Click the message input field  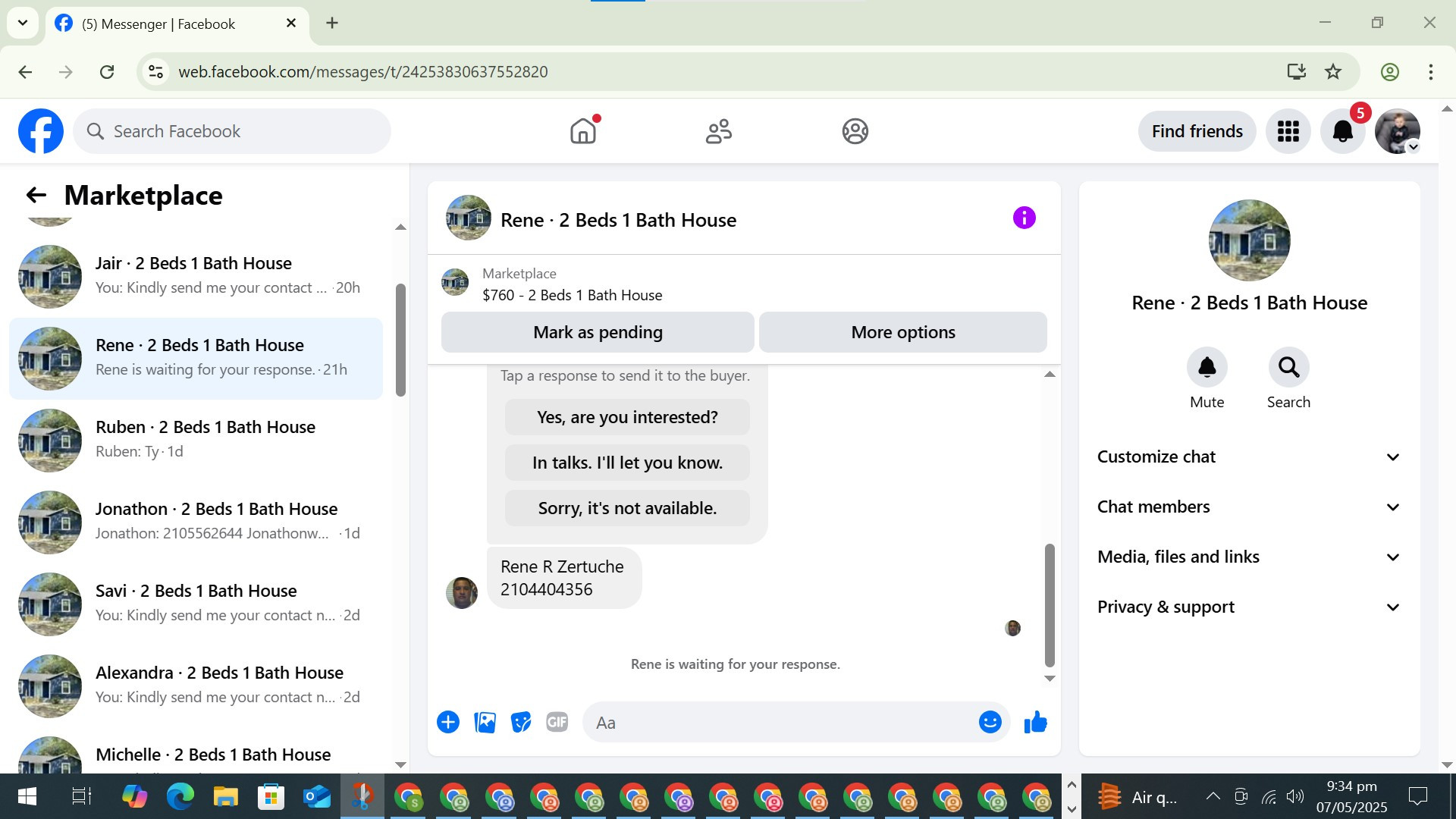pyautogui.click(x=781, y=723)
